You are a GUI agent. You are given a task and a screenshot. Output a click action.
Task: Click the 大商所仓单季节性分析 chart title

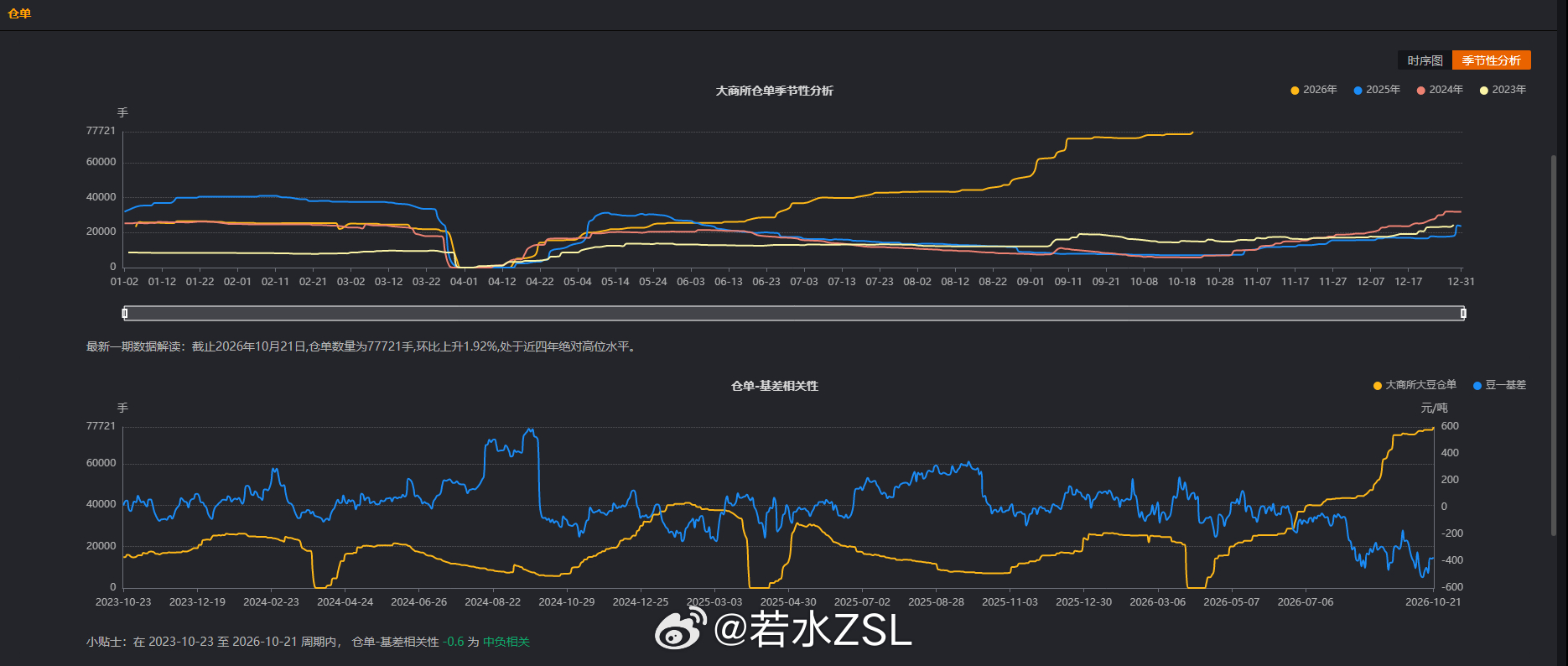774,91
